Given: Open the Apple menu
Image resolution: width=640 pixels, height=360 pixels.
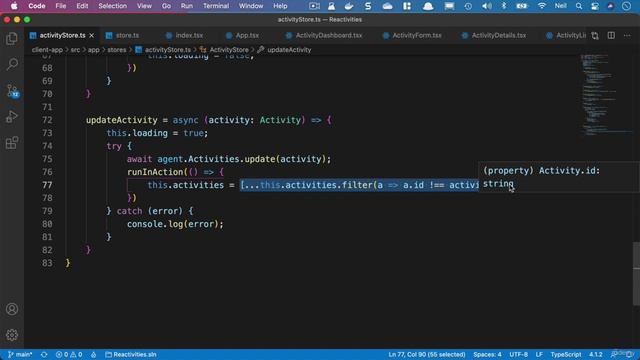Looking at the screenshot, I should pos(14,6).
